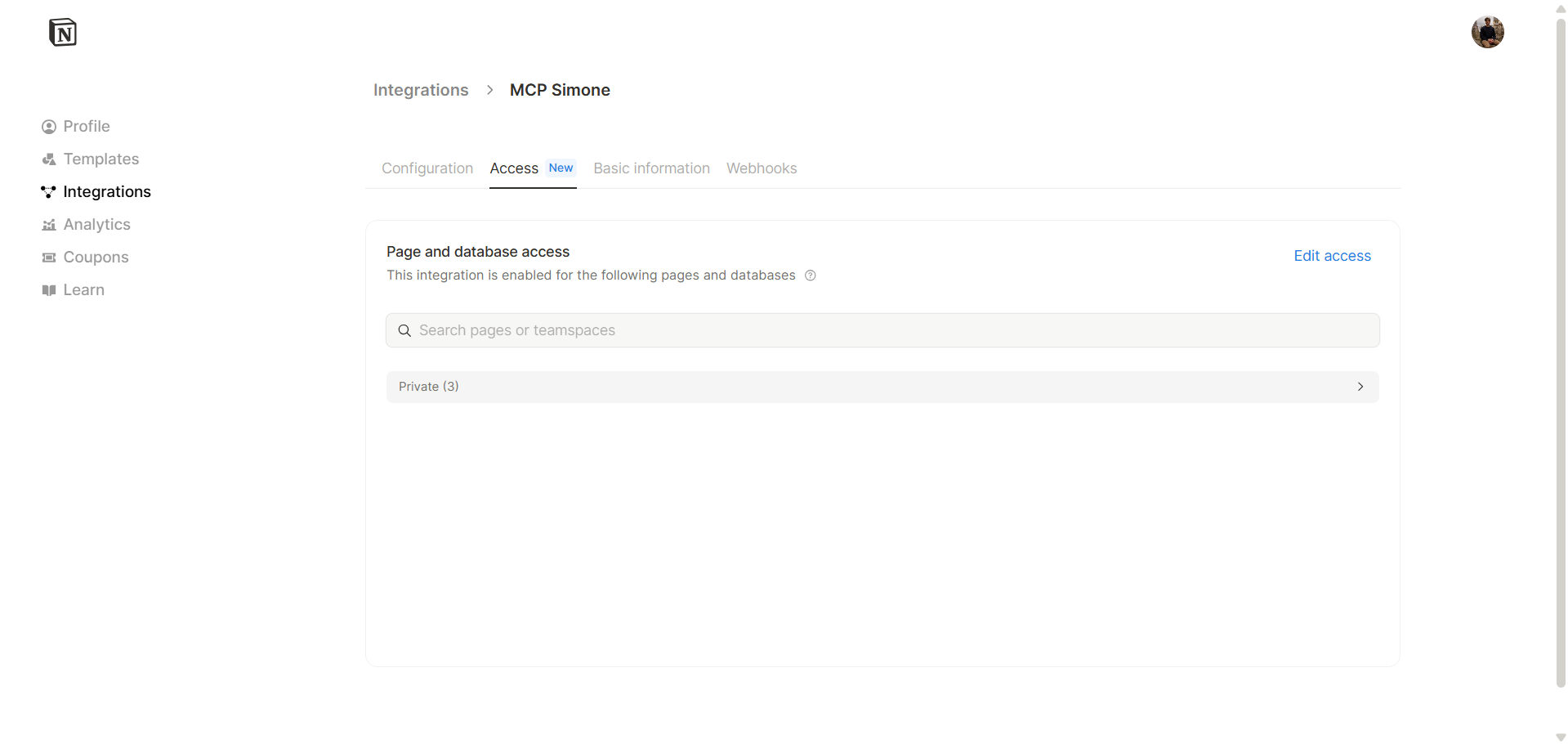Click the search magnifier icon
The height and width of the screenshot is (744, 1568).
click(404, 330)
